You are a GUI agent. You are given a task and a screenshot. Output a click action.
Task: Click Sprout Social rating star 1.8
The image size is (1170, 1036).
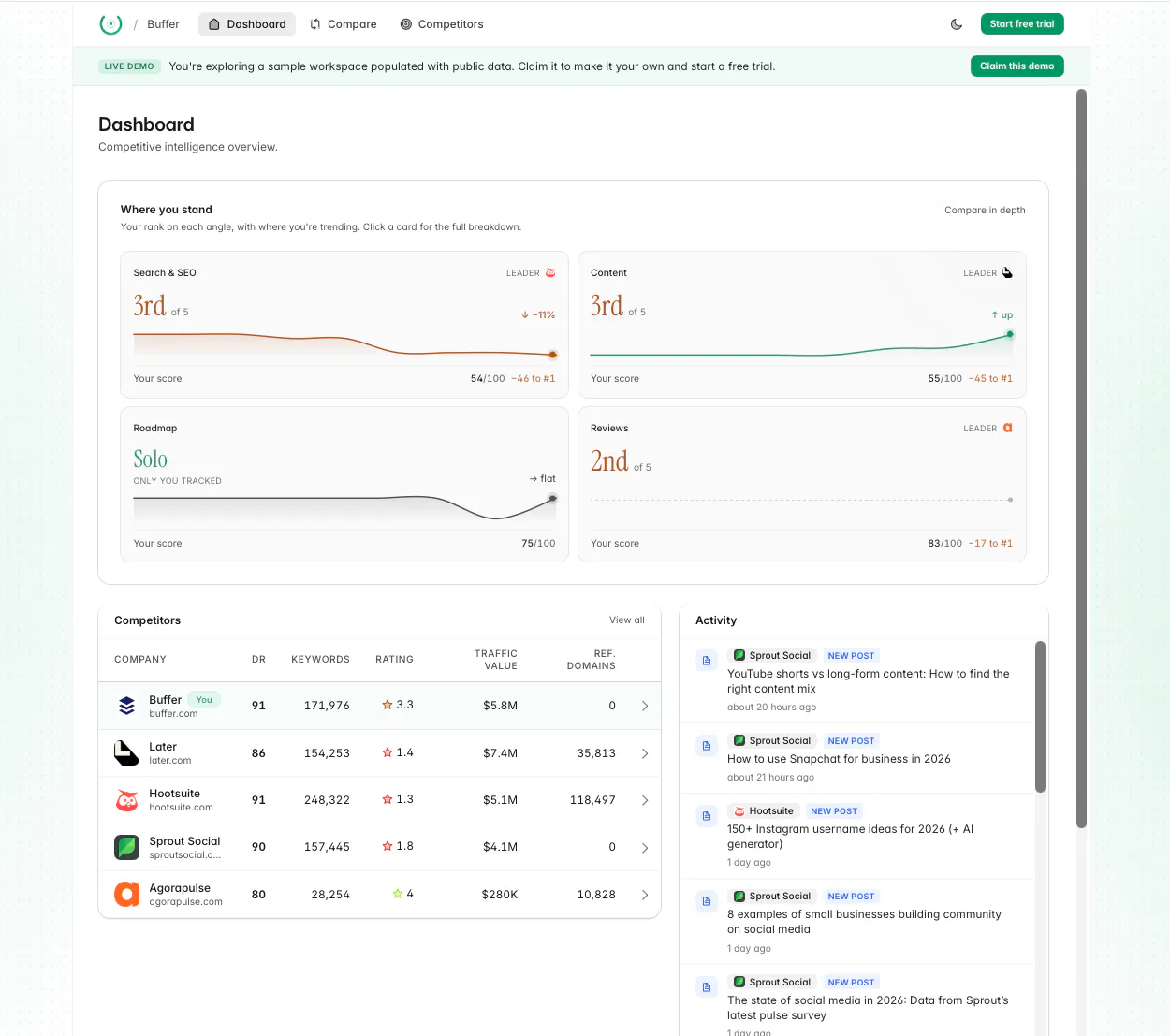coord(388,846)
